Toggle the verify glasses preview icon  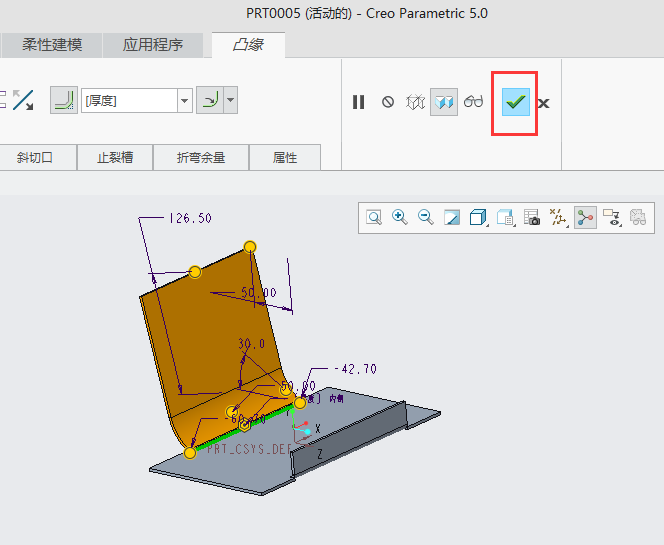[x=474, y=102]
